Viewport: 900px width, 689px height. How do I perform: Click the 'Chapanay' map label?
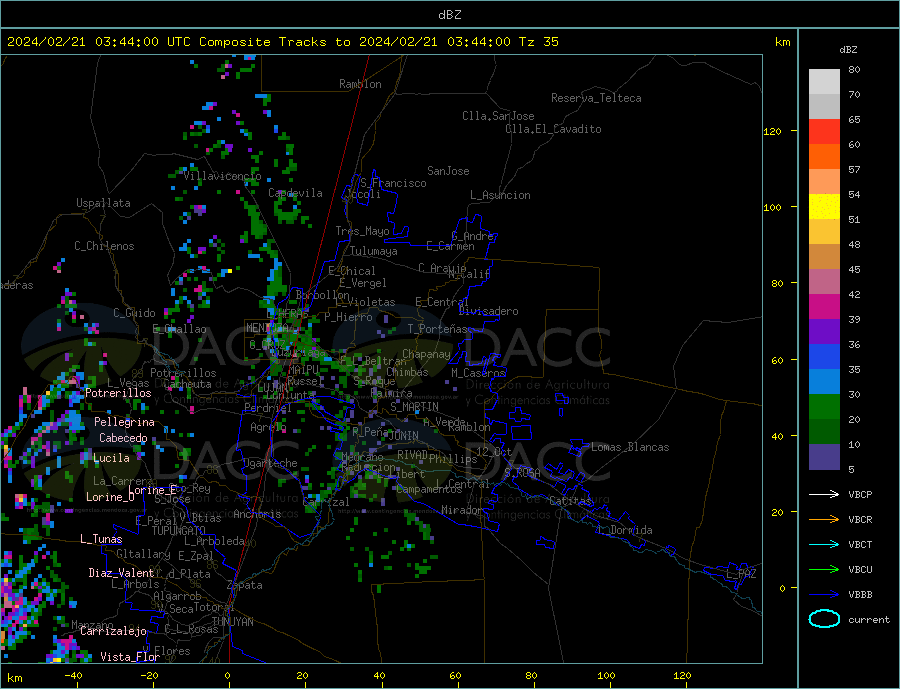426,354
